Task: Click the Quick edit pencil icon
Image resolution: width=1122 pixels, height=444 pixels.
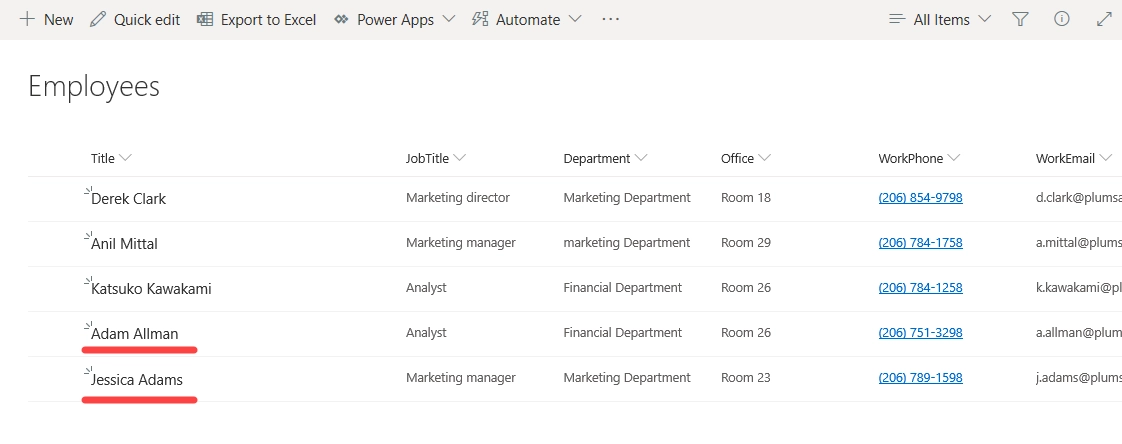Action: pyautogui.click(x=97, y=19)
